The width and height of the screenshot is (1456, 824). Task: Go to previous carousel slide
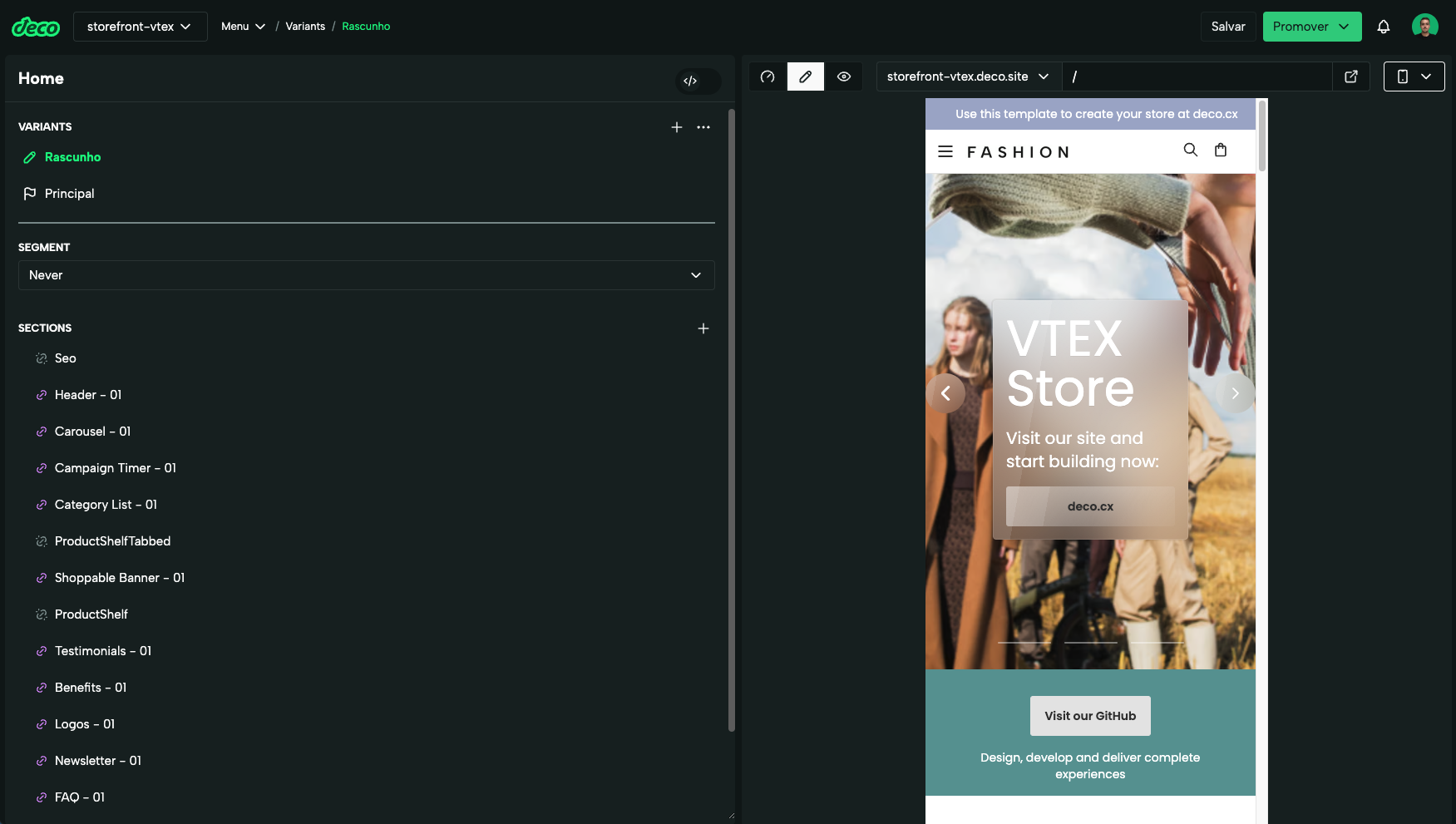[945, 393]
